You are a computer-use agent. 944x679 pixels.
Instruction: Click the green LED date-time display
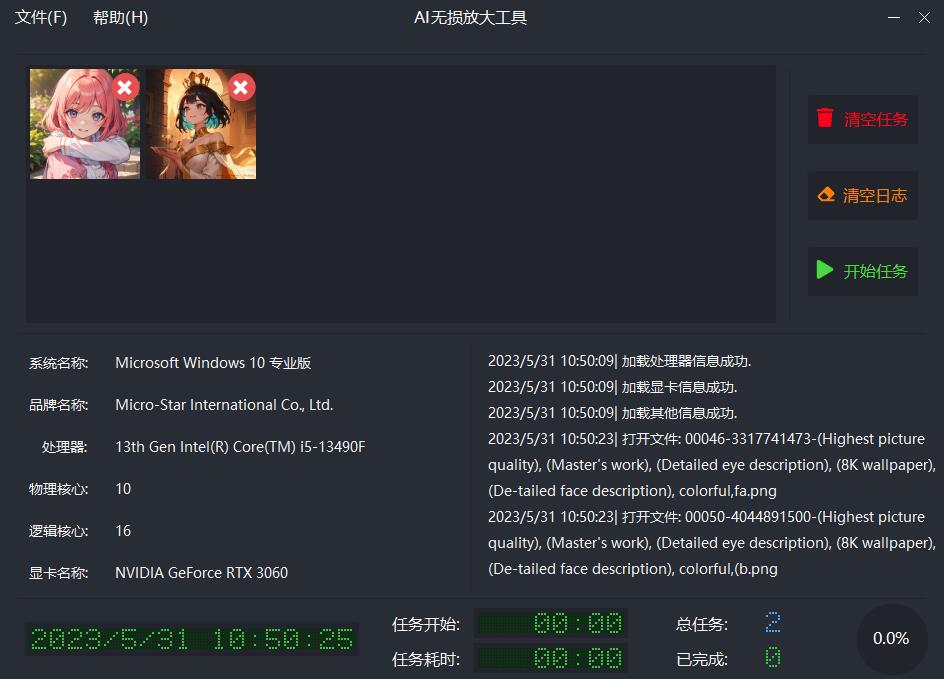click(x=191, y=639)
